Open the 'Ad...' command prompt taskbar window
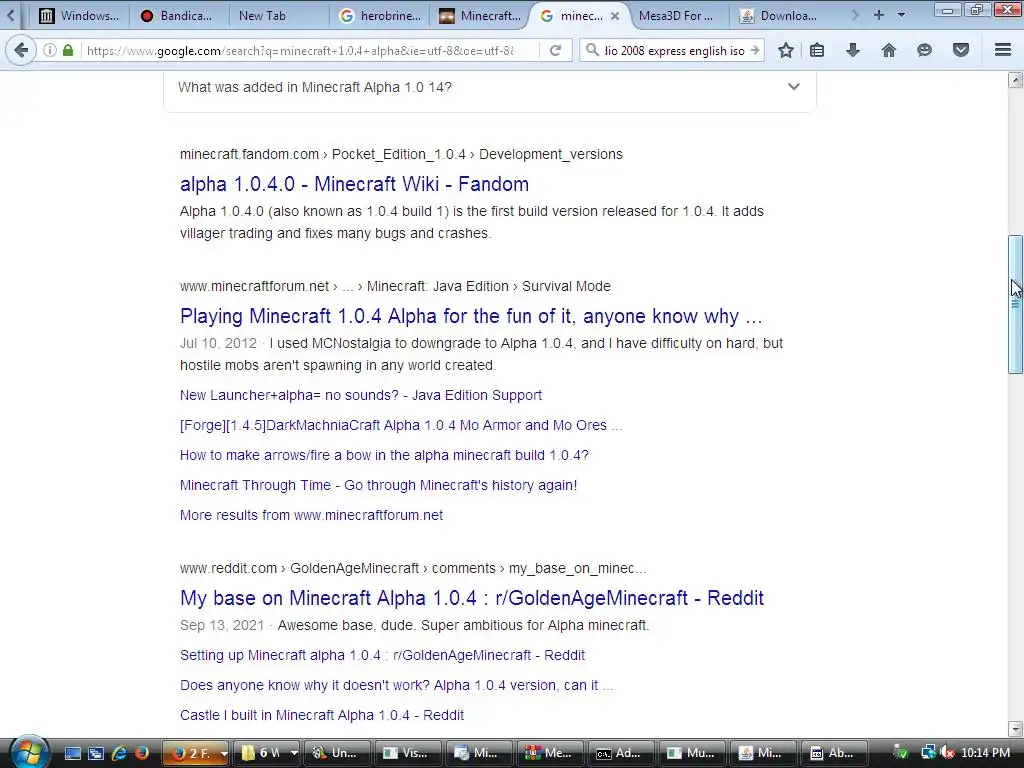The width and height of the screenshot is (1024, 768). pos(619,753)
